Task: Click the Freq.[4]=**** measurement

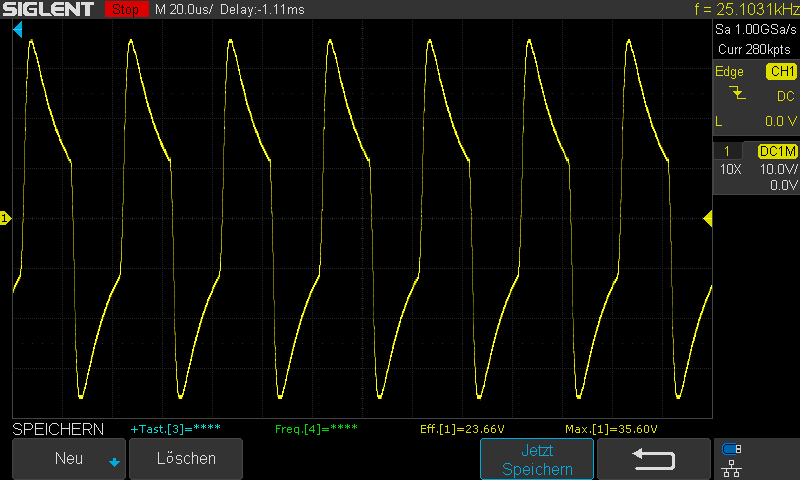Action: point(316,429)
